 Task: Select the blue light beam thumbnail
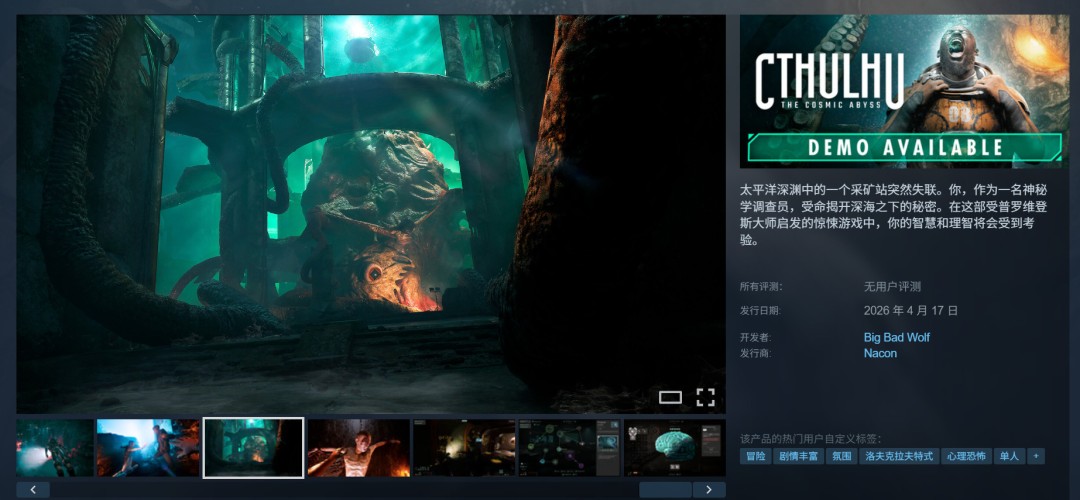coord(148,447)
